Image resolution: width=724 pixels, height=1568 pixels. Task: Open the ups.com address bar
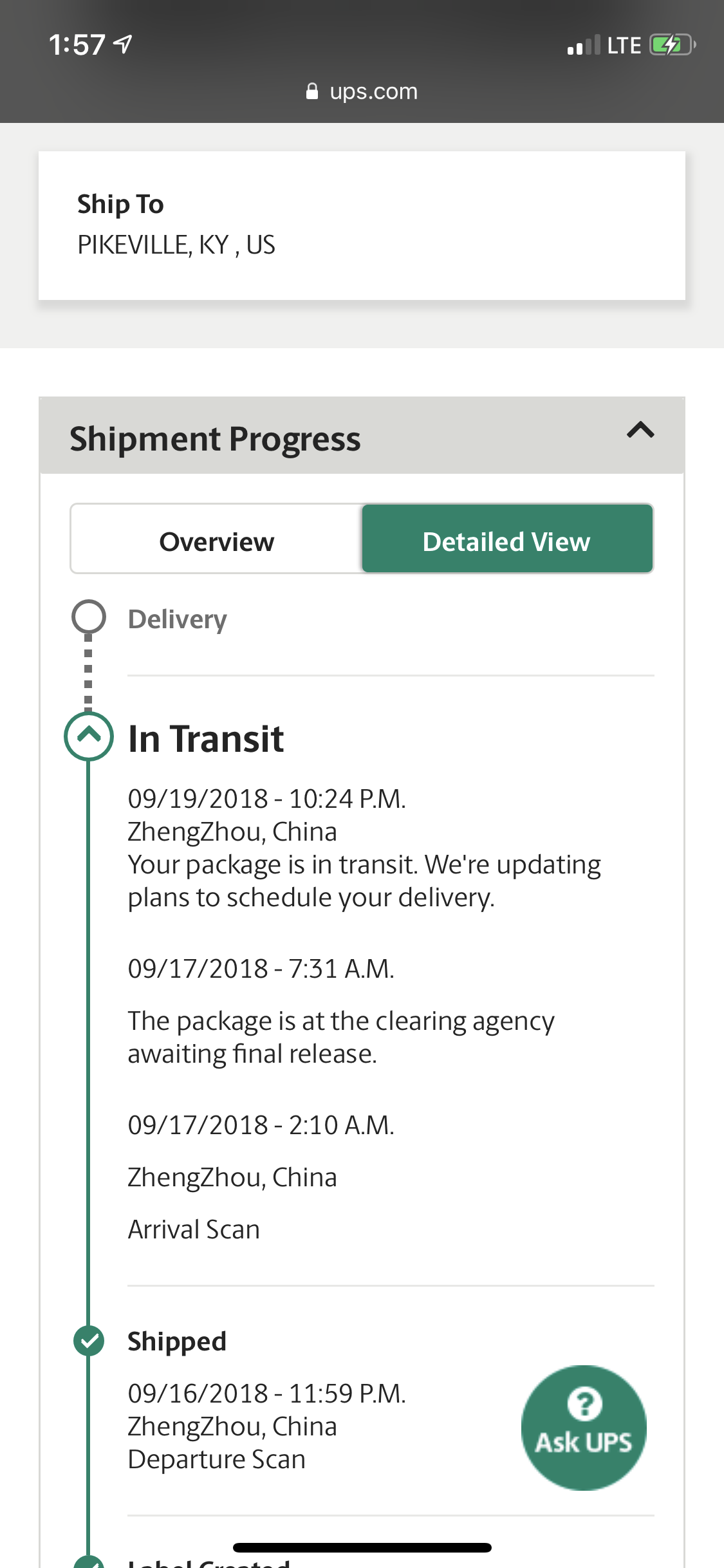373,91
